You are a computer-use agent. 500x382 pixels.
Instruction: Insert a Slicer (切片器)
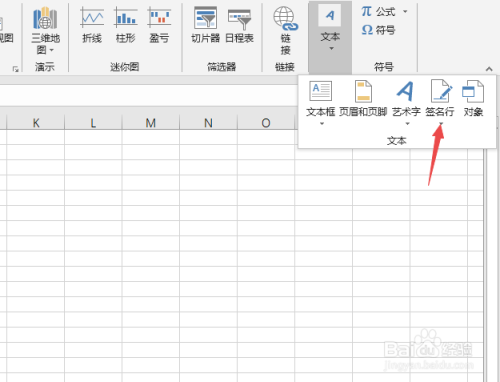coord(205,25)
